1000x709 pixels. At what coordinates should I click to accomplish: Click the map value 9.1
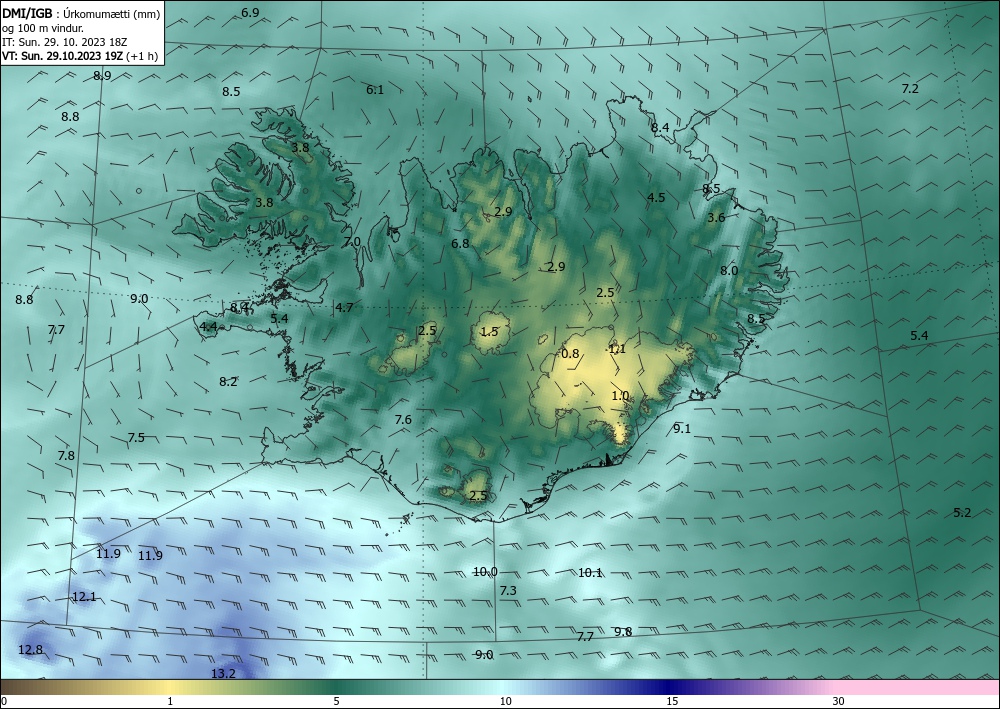click(x=682, y=428)
